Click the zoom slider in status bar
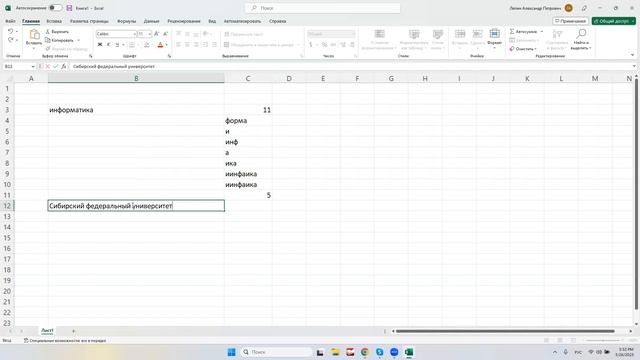 point(603,340)
